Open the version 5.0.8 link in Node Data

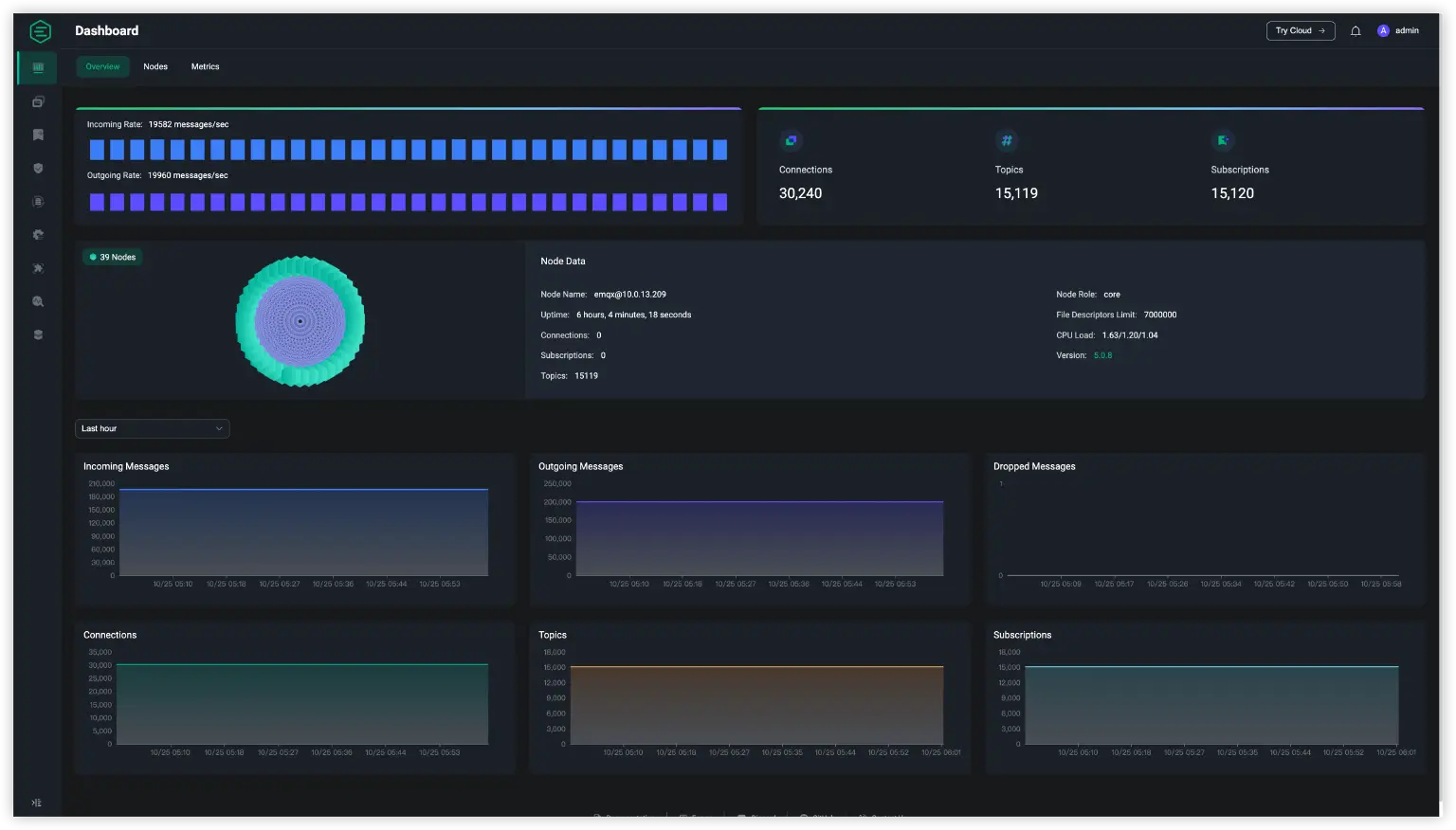[x=1101, y=354]
